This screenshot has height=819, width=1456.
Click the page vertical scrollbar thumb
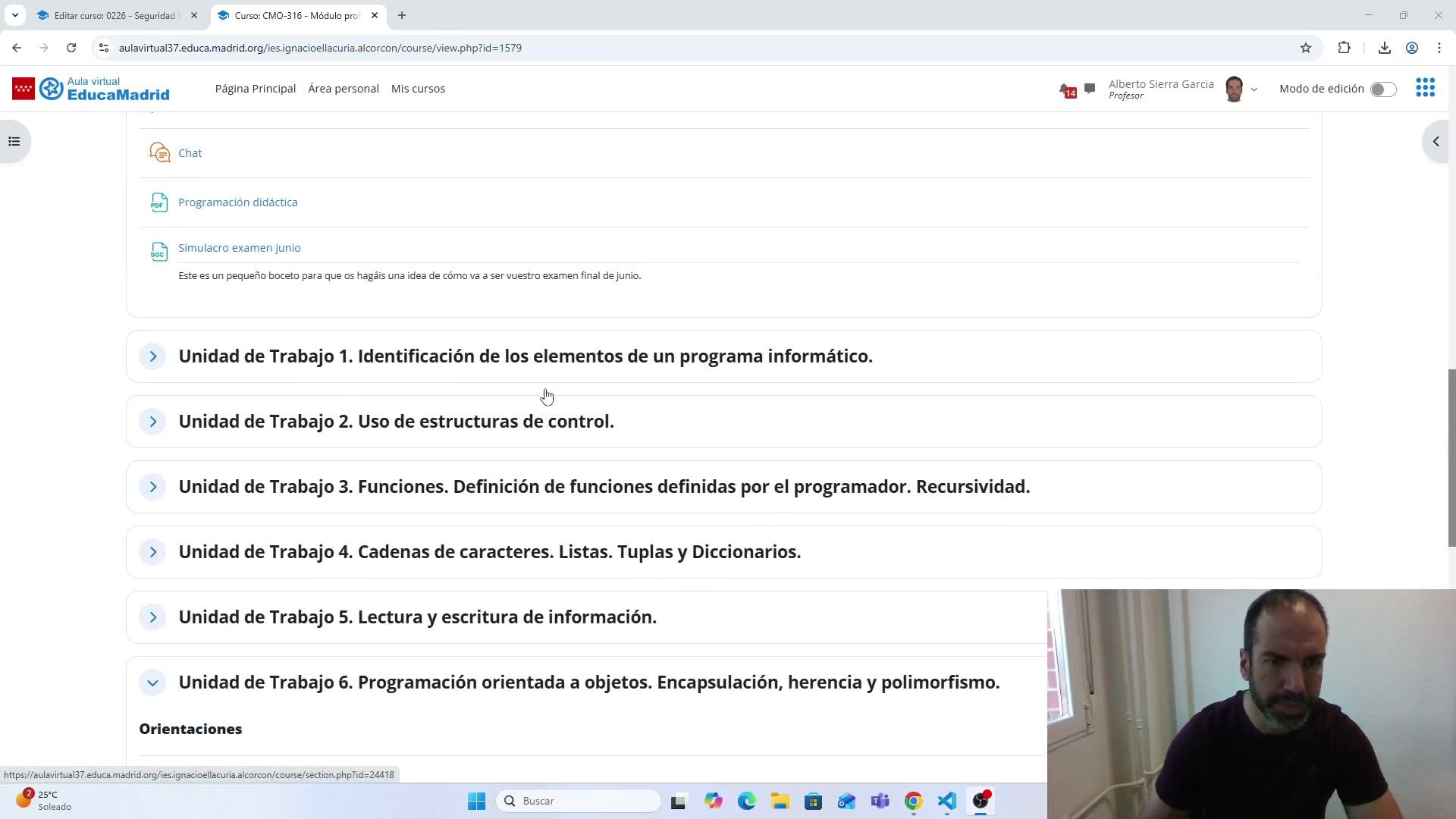(1451, 457)
